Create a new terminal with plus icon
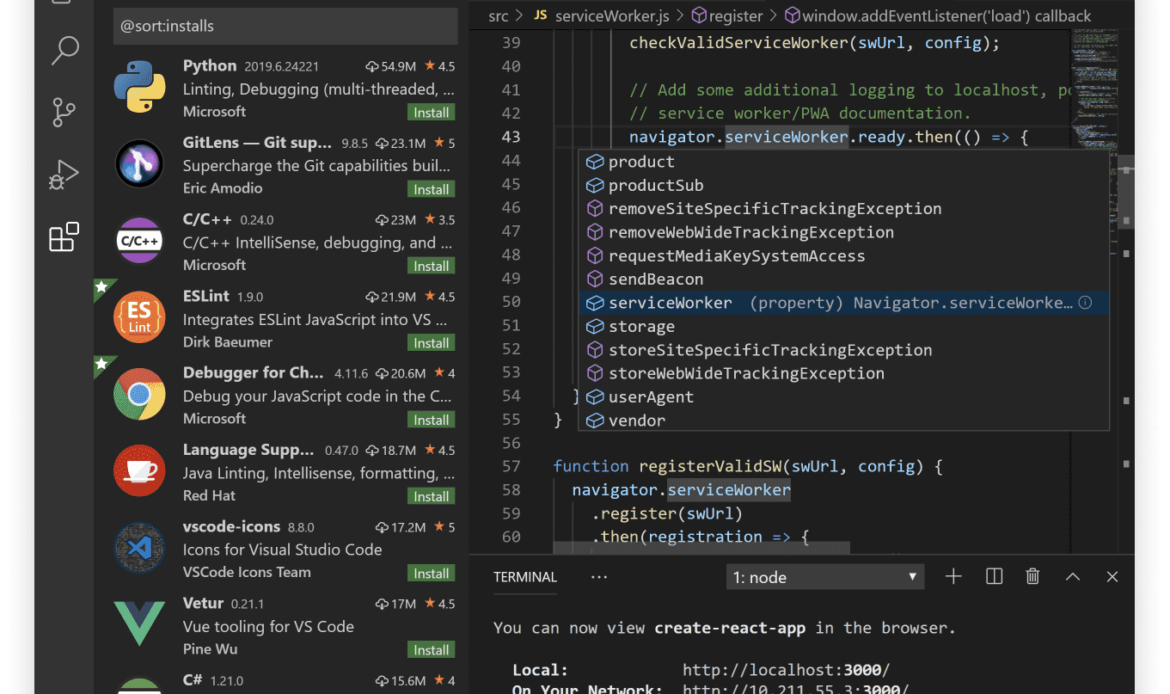Screen dimensions: 1170x694 [953, 577]
